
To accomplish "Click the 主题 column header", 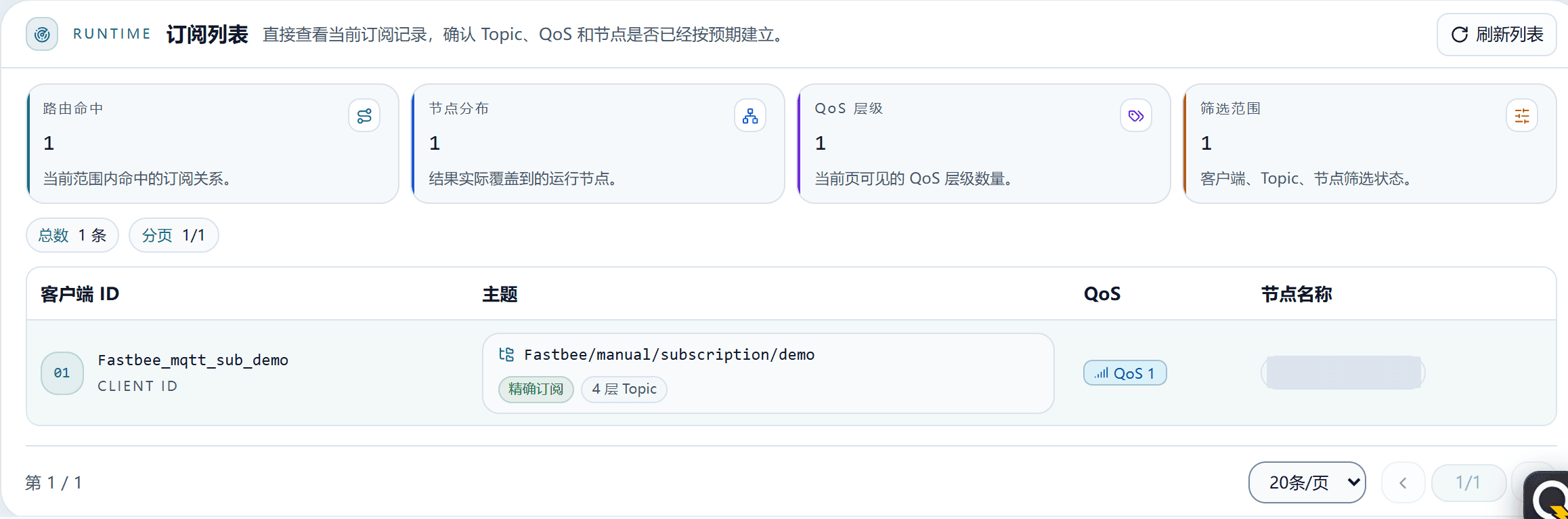I will (x=500, y=294).
